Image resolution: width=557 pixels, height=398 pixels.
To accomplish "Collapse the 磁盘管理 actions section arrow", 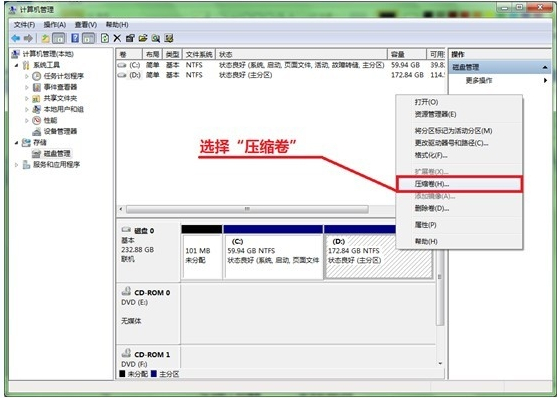I will coord(545,67).
